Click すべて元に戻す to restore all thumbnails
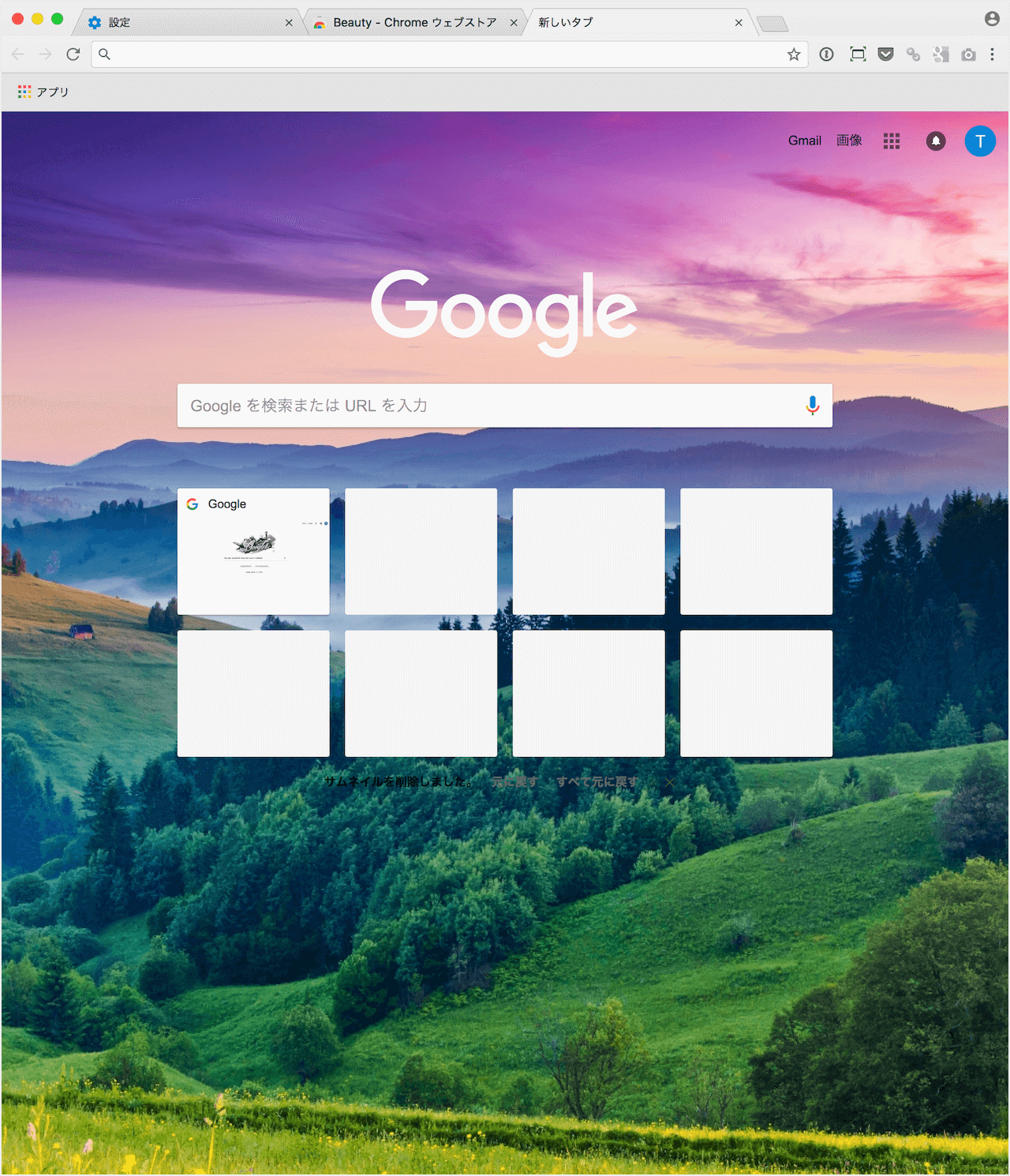This screenshot has height=1176, width=1010. tap(597, 782)
